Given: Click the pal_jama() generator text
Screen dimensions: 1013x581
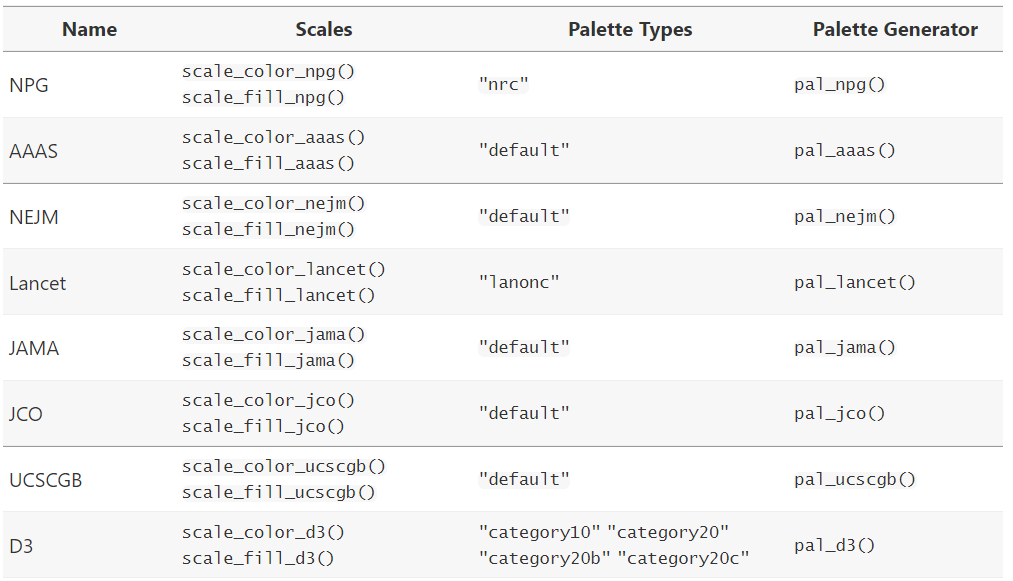Looking at the screenshot, I should point(845,348).
